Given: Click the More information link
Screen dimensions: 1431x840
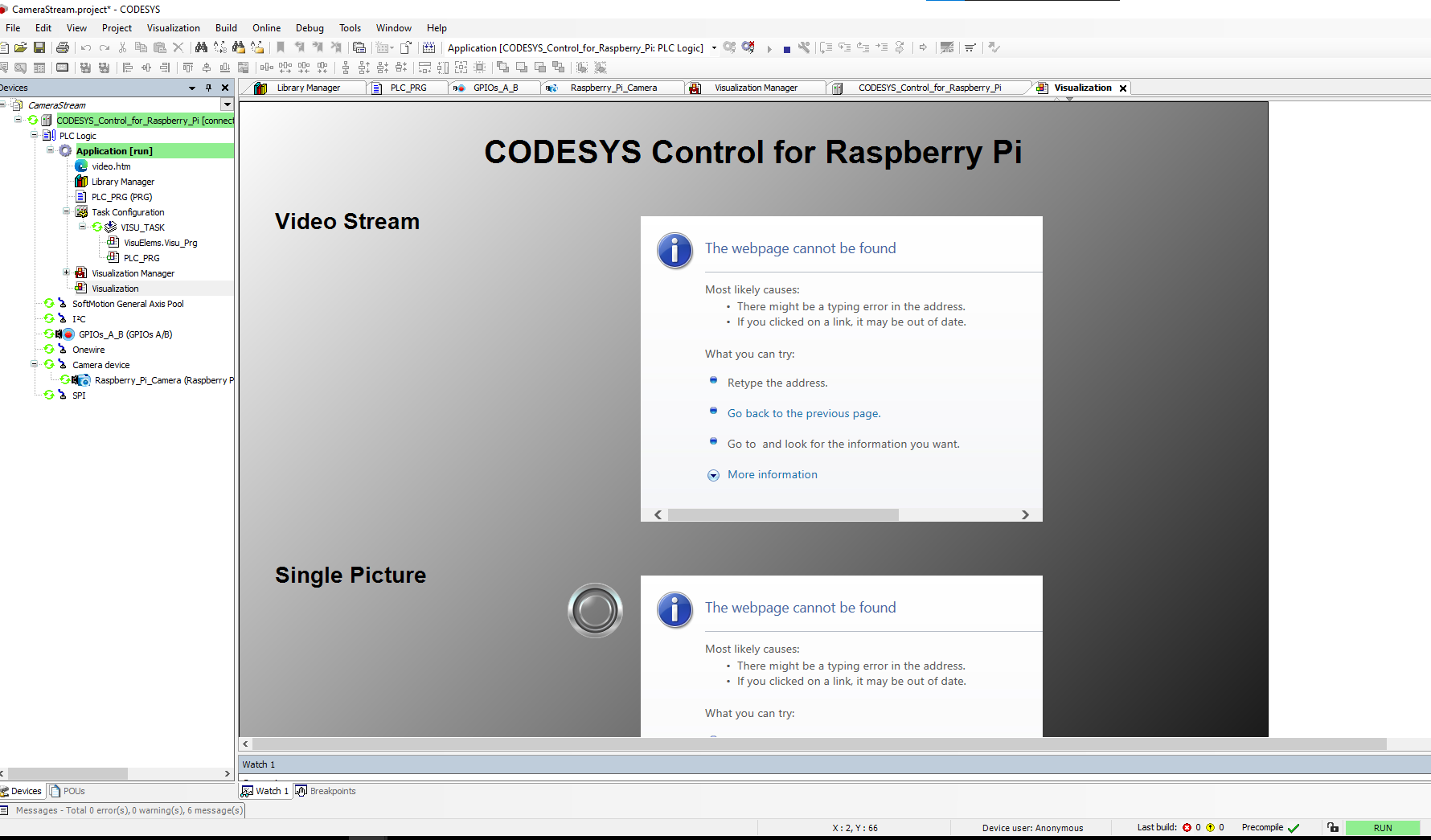Looking at the screenshot, I should pos(772,474).
